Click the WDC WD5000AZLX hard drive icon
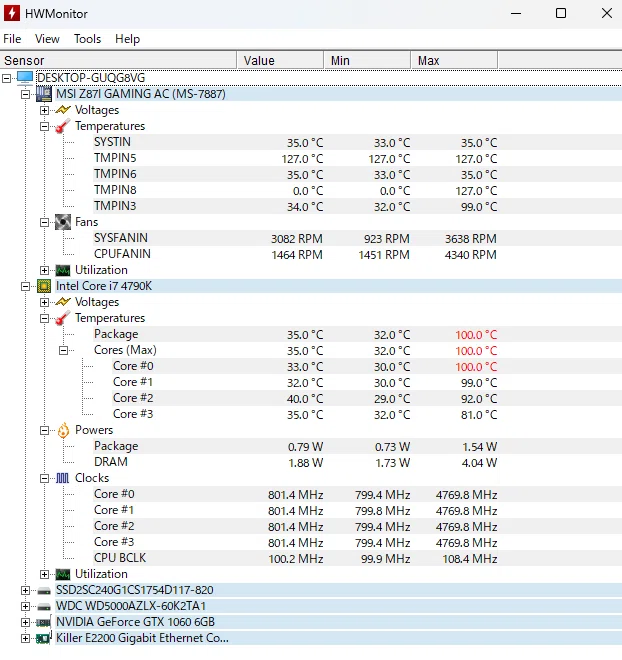 pos(44,607)
